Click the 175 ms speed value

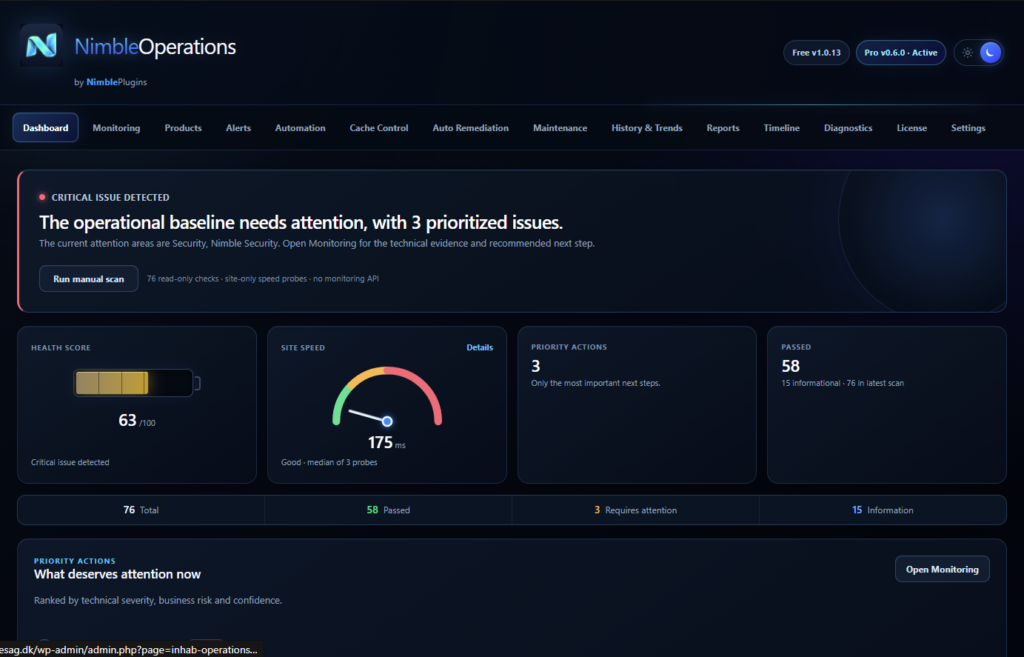[387, 443]
